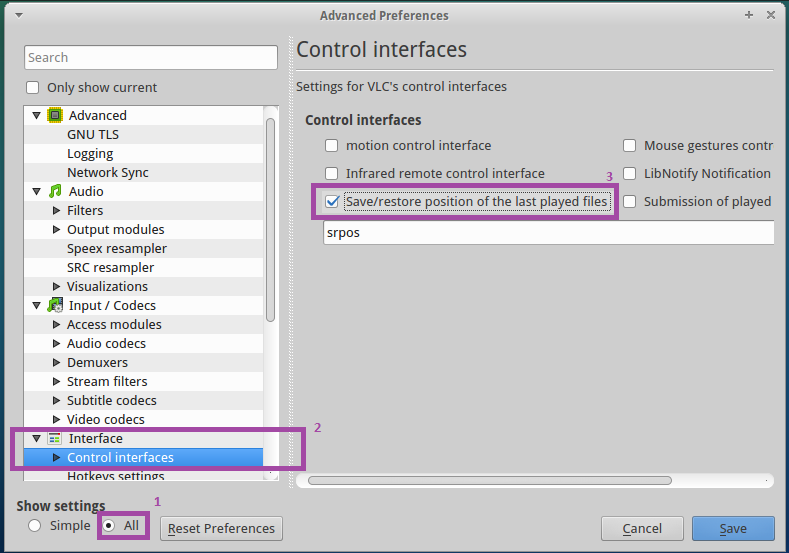Click the Control interfaces tree label

point(120,457)
